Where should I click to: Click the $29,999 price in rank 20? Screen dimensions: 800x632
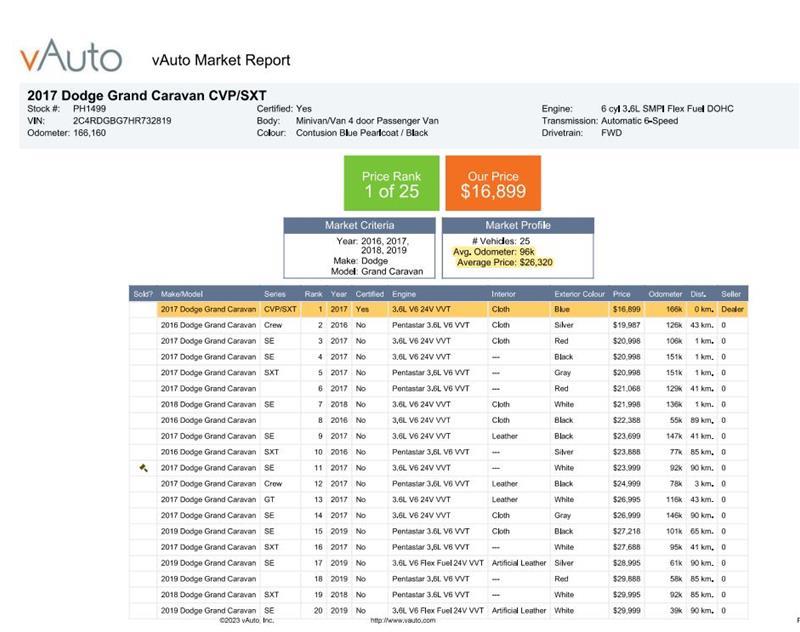(x=626, y=610)
